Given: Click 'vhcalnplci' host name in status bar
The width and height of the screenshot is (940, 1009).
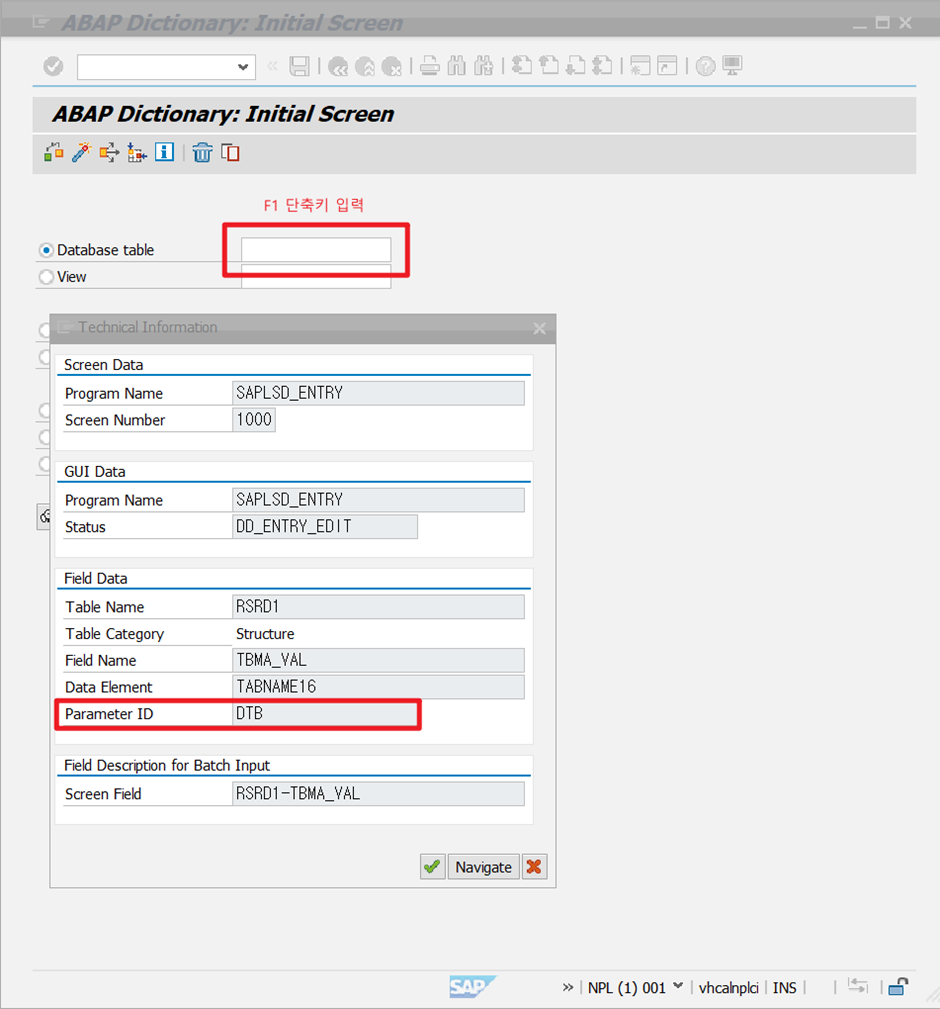Looking at the screenshot, I should 728,988.
